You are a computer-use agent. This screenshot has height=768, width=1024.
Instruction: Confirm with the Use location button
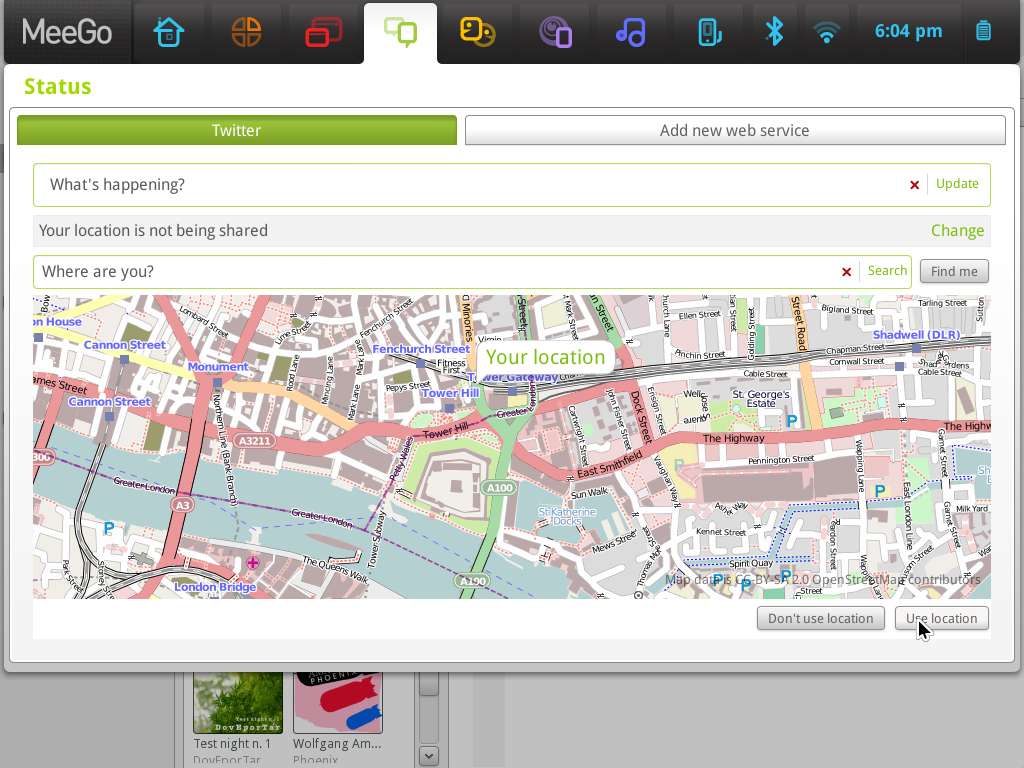pyautogui.click(x=941, y=618)
